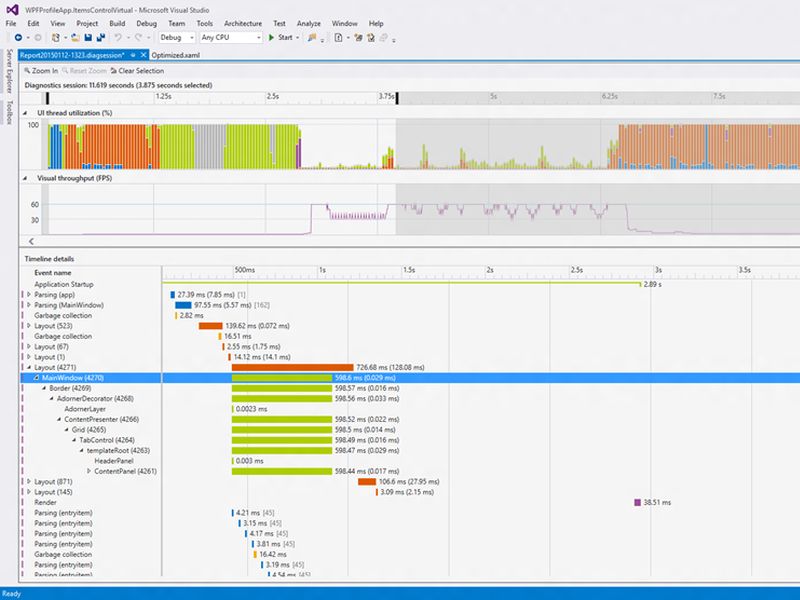Close the Report diagsession tab

click(x=143, y=55)
